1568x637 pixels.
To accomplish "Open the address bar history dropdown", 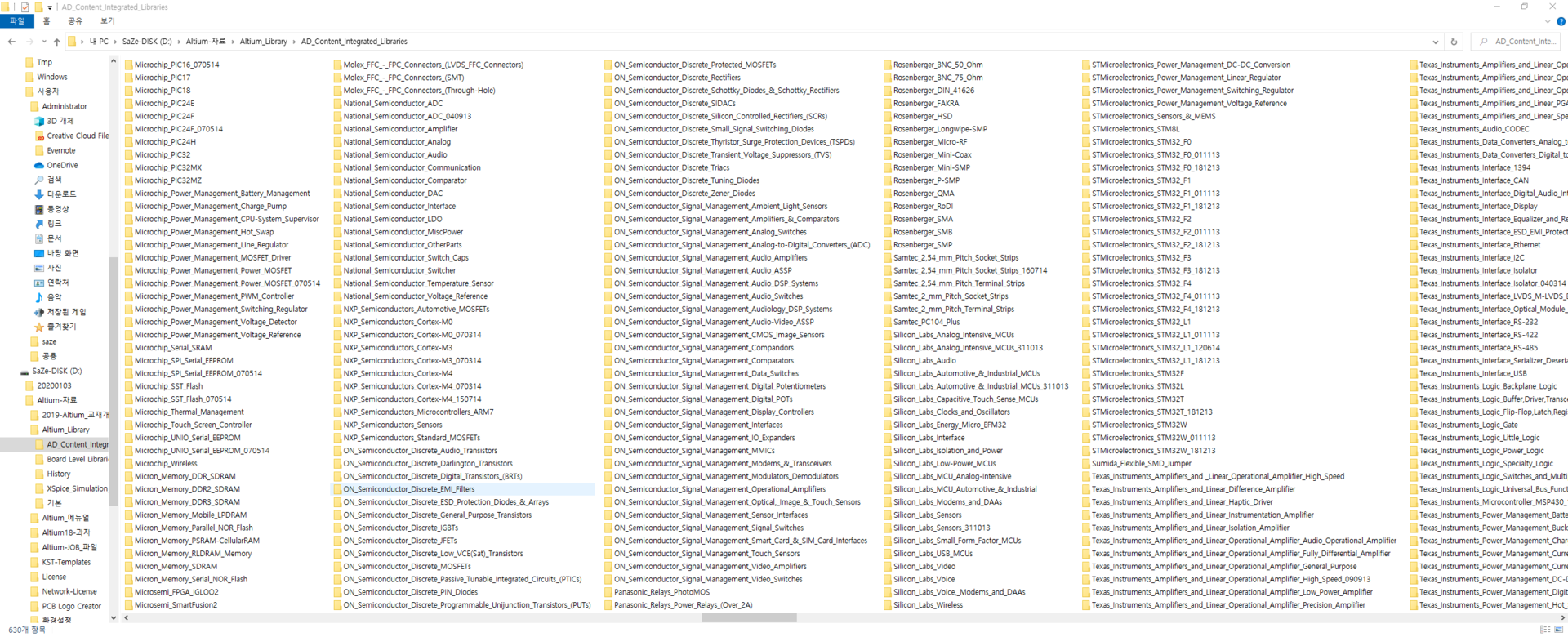I will pos(1436,42).
